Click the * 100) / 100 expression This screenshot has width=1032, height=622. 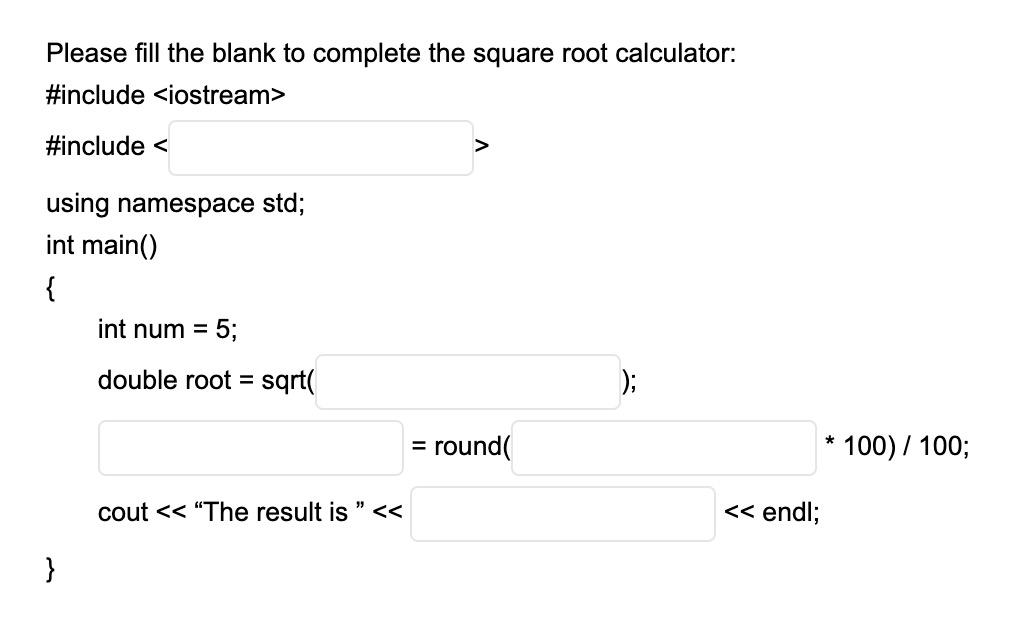(x=893, y=447)
